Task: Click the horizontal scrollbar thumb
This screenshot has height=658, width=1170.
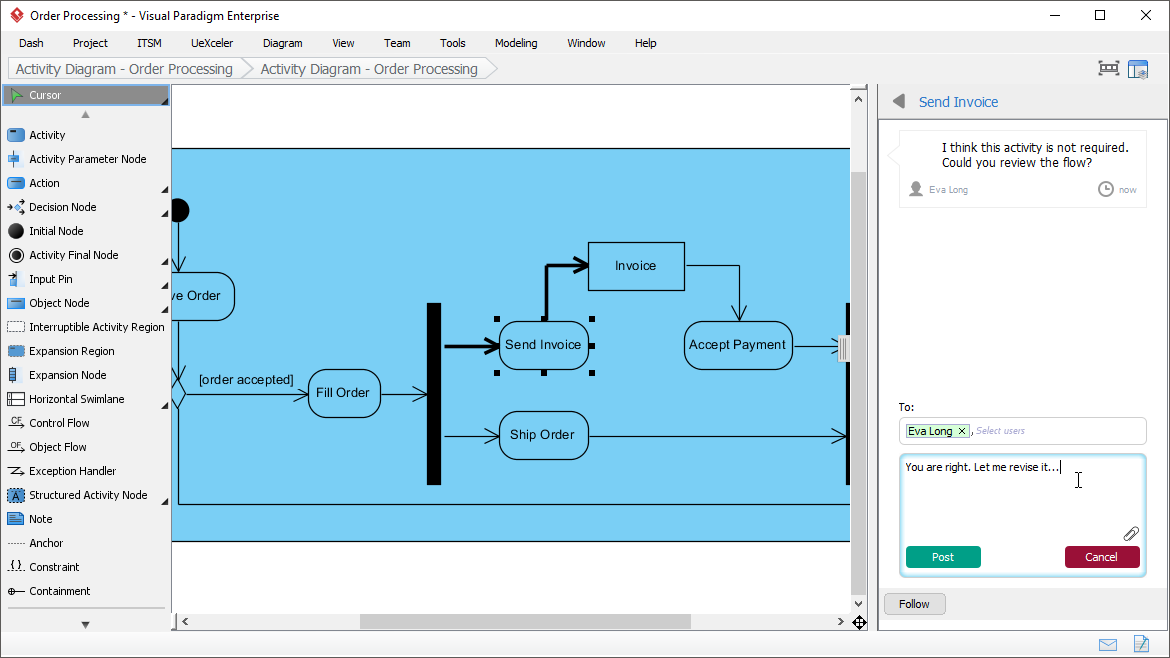Action: point(525,621)
